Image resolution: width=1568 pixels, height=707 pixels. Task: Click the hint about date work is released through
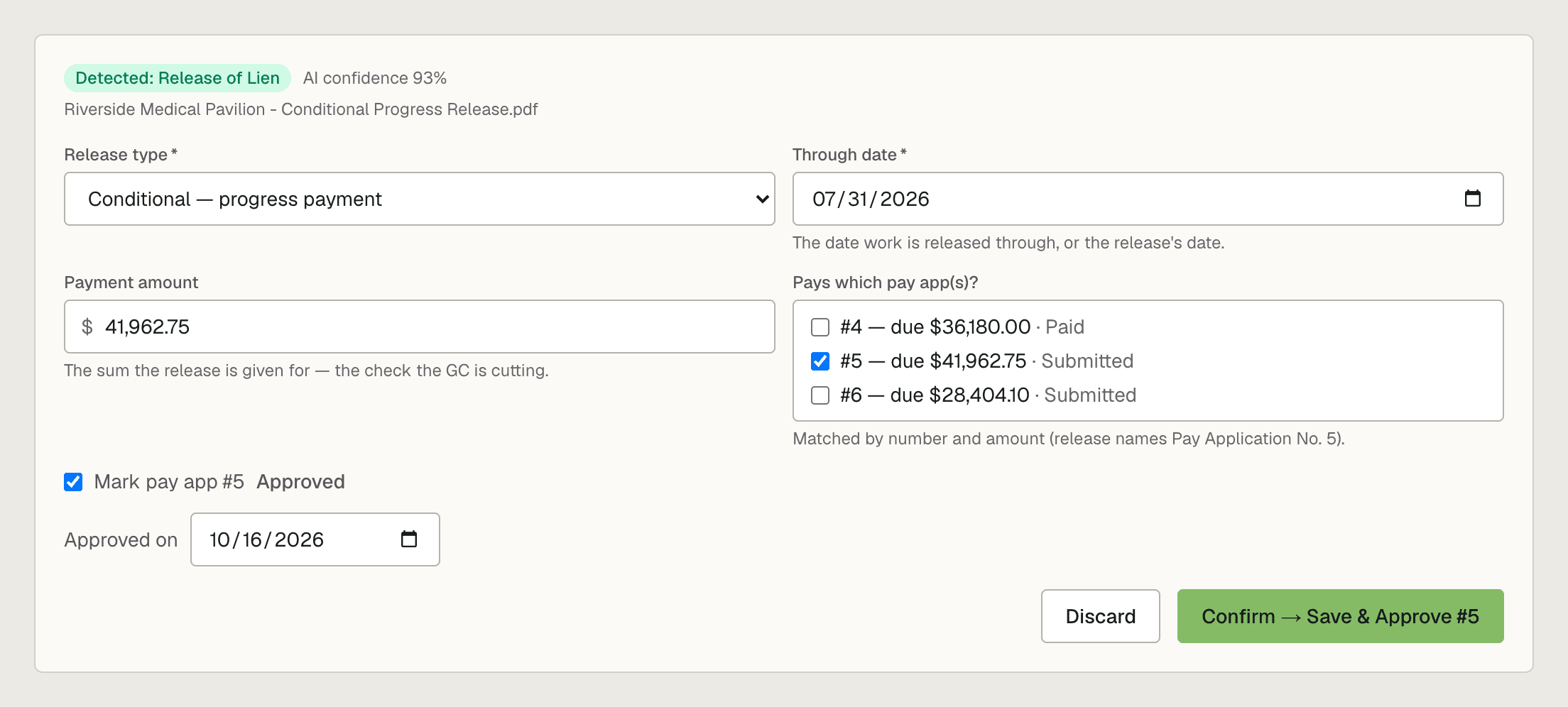(x=1008, y=243)
